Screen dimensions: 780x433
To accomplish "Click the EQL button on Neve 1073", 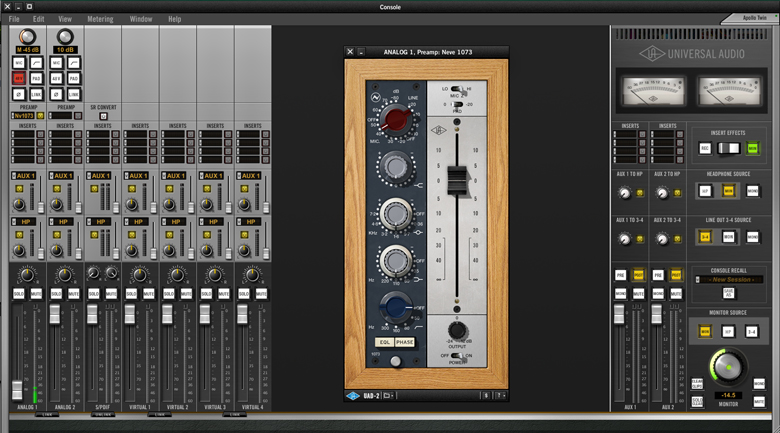I will coord(385,342).
